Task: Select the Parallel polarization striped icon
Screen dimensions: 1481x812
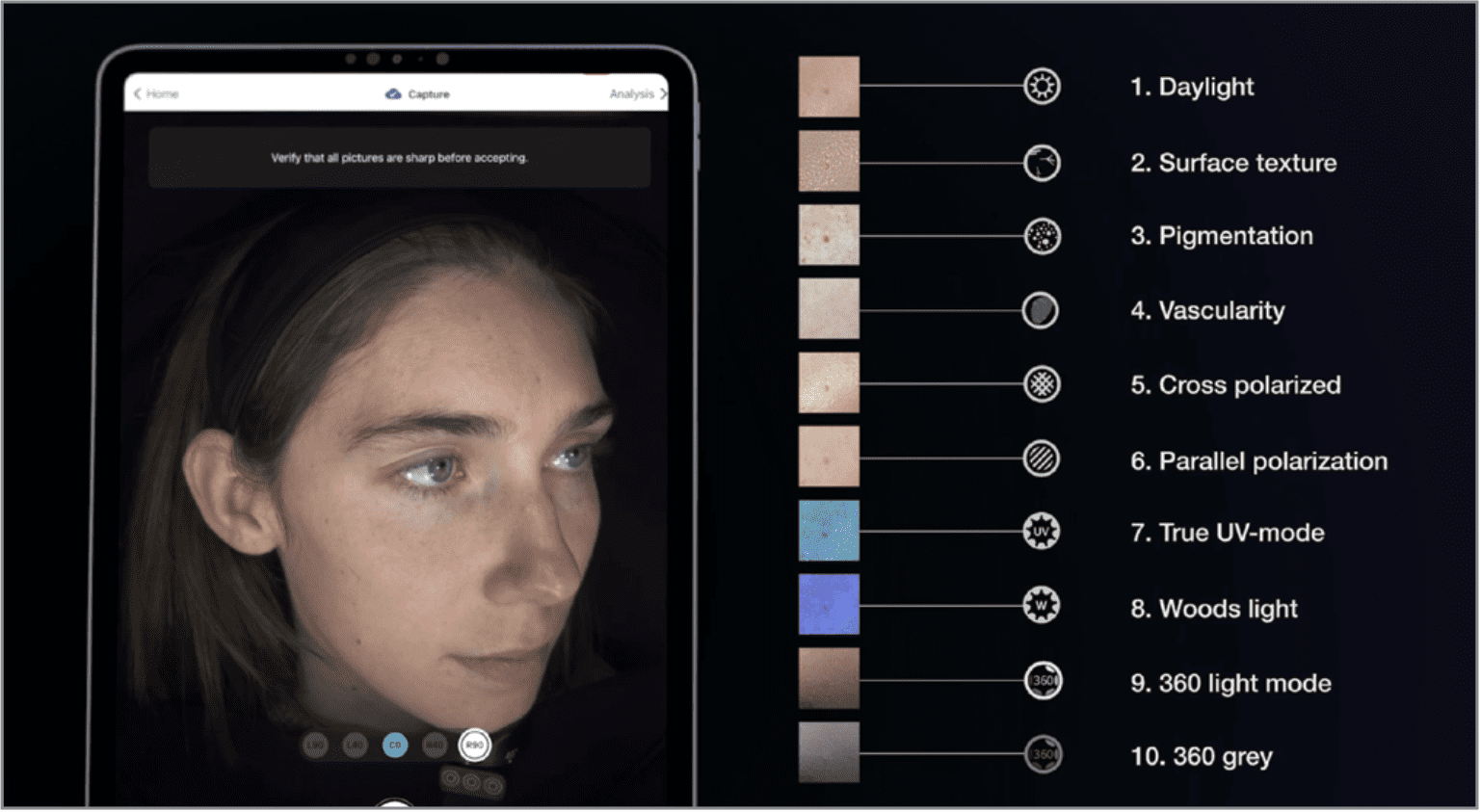Action: pyautogui.click(x=1042, y=458)
